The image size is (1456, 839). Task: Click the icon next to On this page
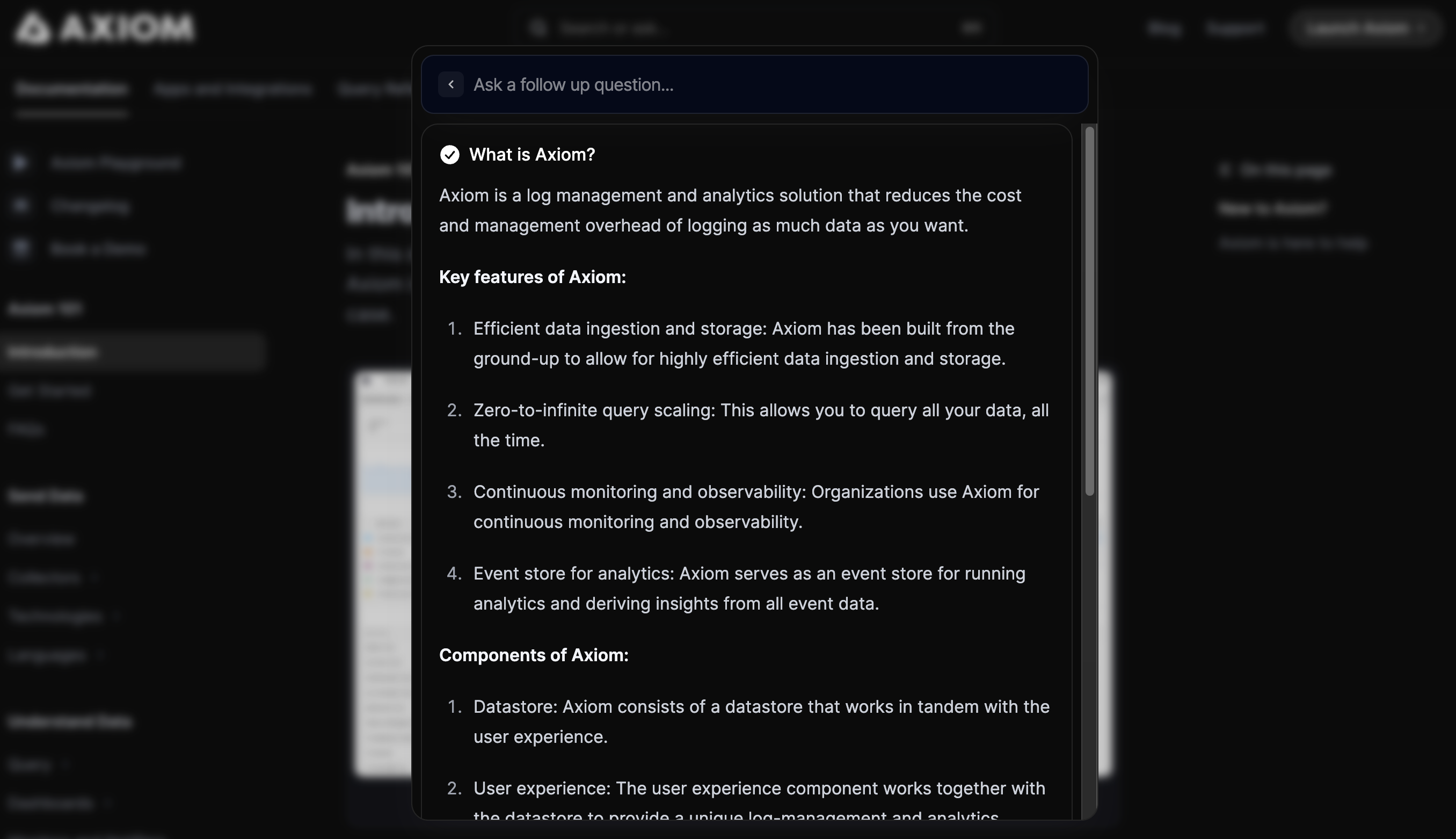click(1225, 170)
